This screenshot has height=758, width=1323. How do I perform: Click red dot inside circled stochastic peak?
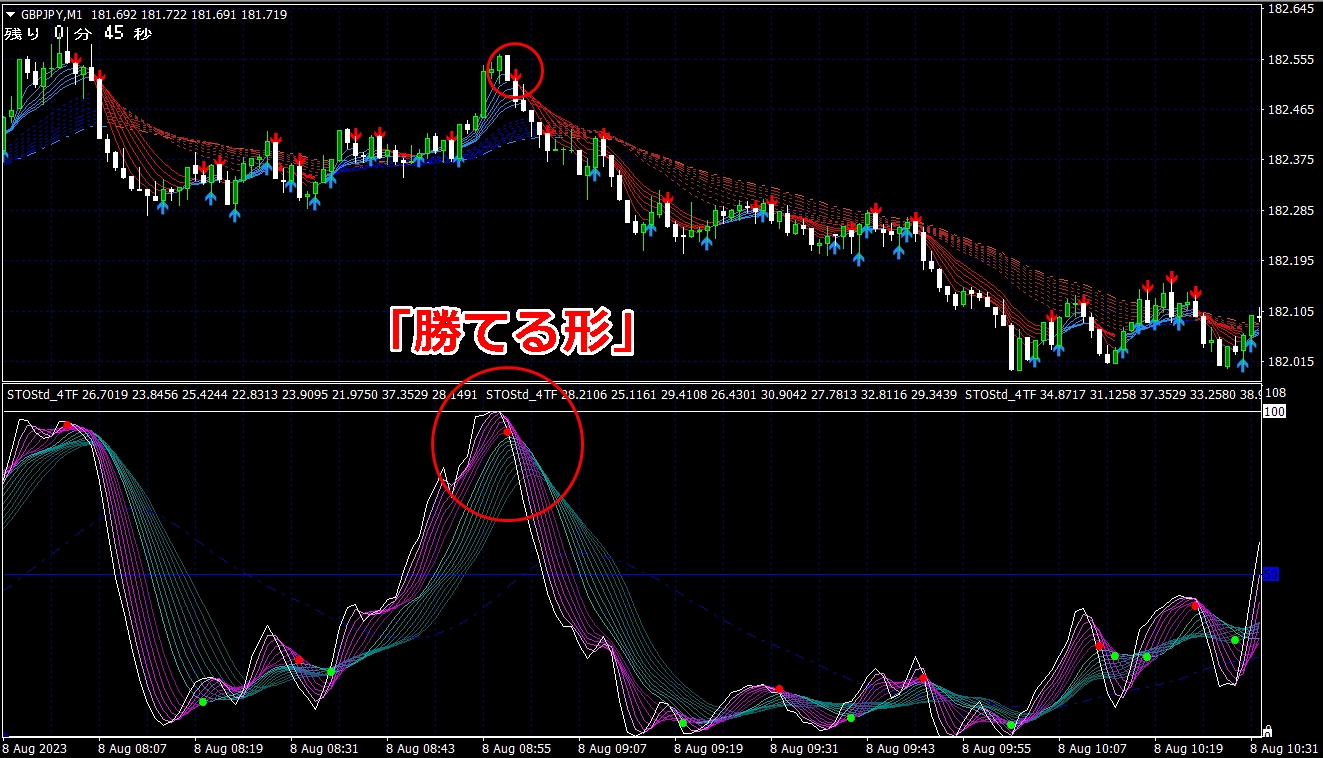pos(507,432)
